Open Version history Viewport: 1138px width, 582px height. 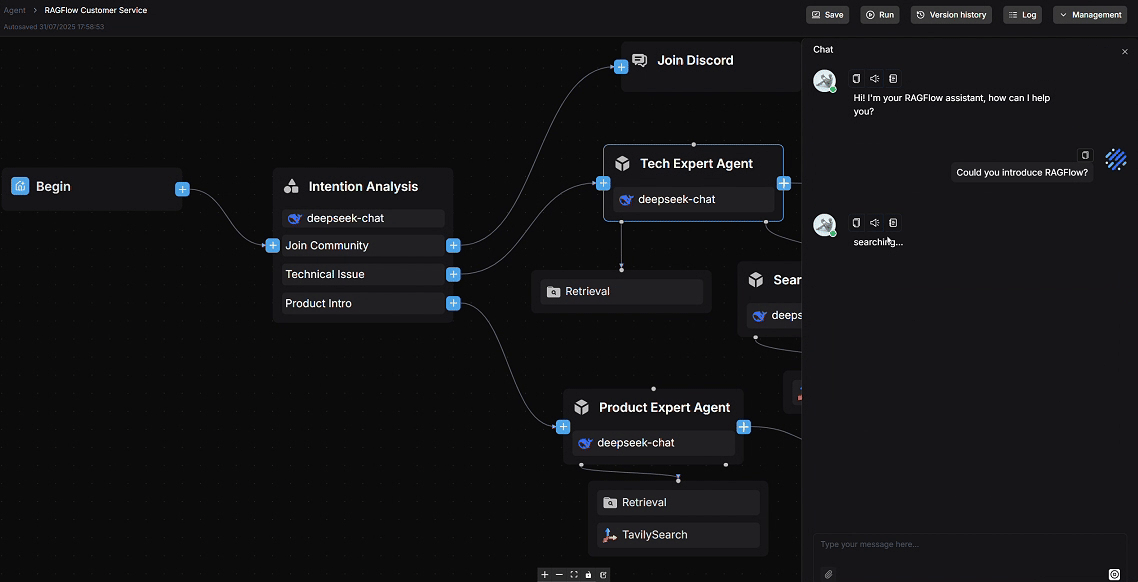(x=951, y=15)
